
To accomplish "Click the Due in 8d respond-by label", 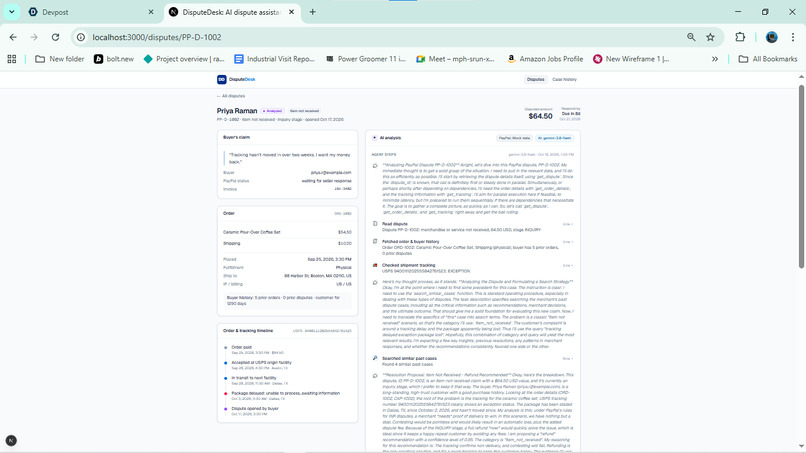I will point(571,114).
